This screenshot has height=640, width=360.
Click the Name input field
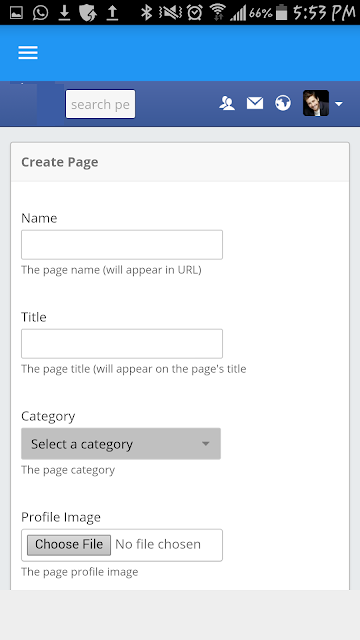(x=122, y=244)
